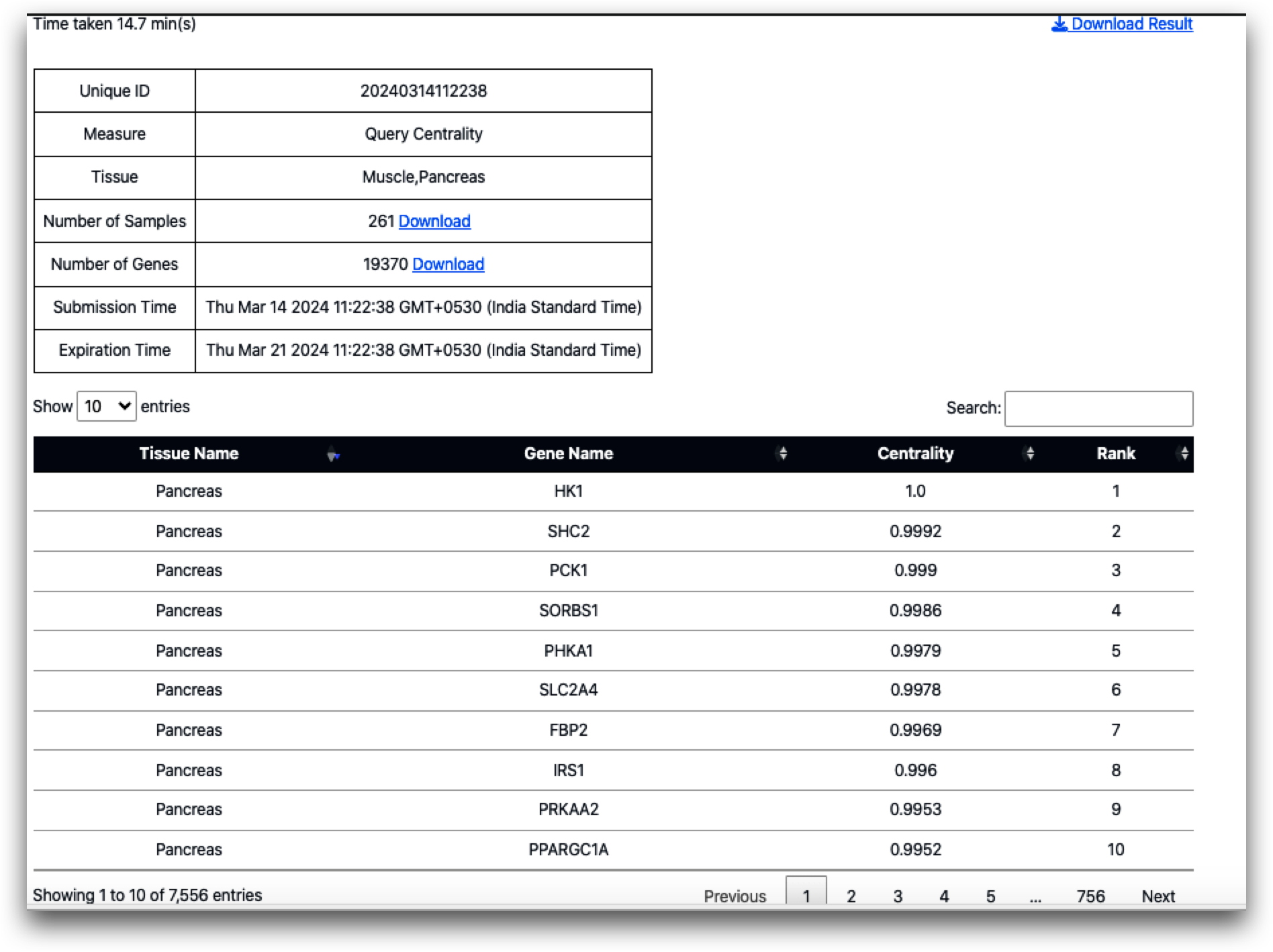Click the 0.9992 centrality value
This screenshot has height=952, width=1273.
point(915,531)
